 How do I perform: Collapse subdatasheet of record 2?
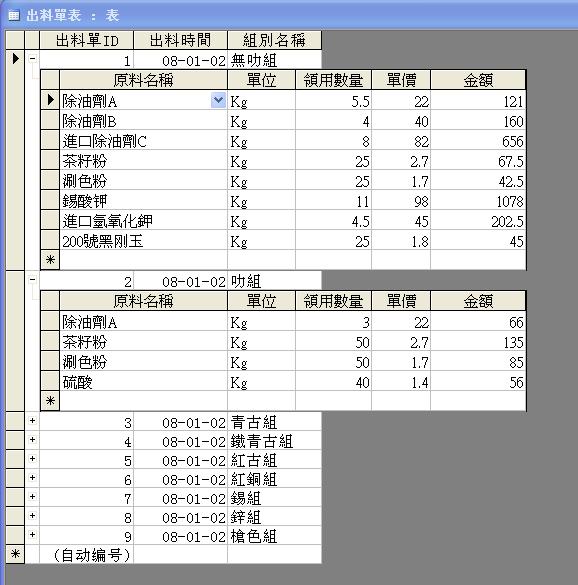point(32,279)
